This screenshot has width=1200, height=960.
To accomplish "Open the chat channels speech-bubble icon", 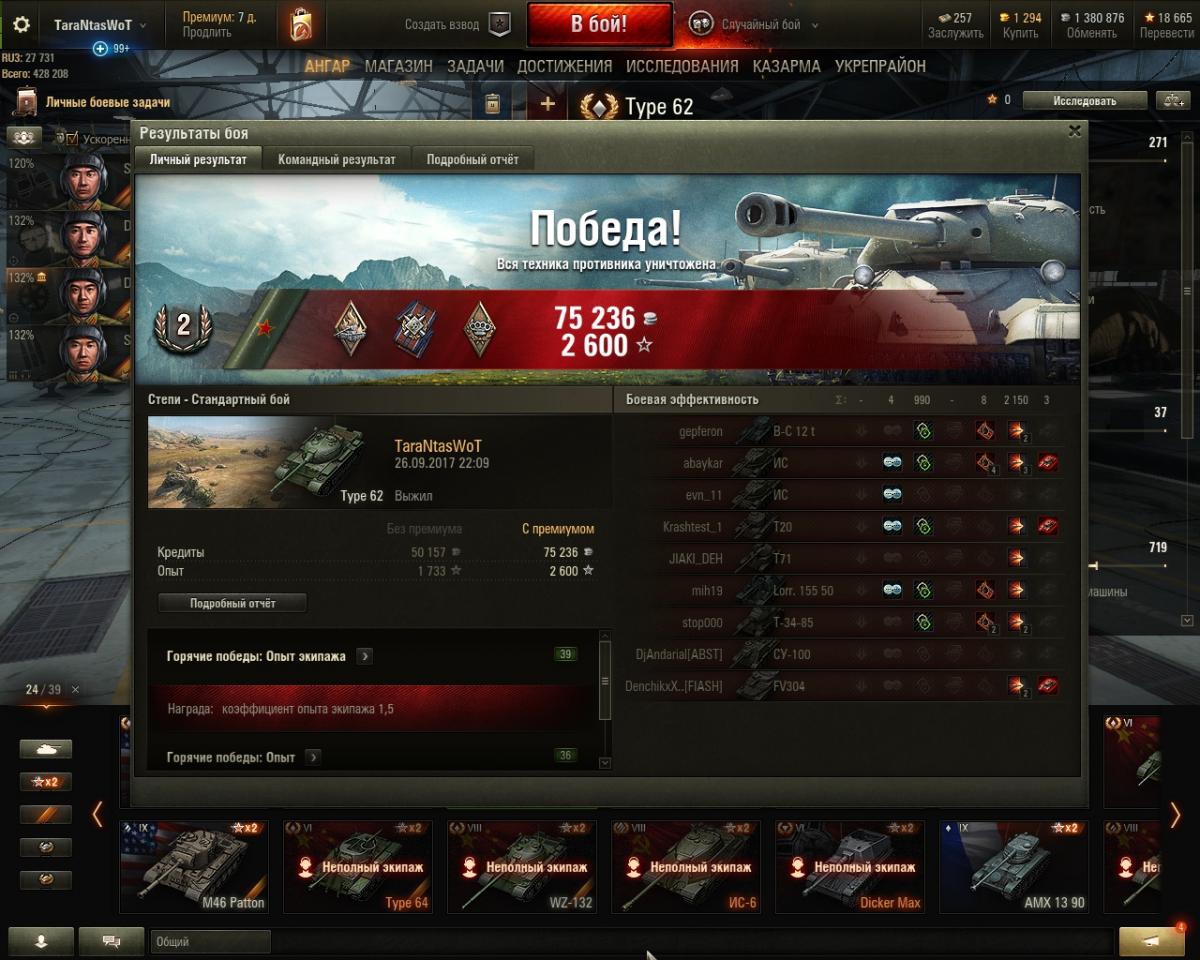I will pyautogui.click(x=111, y=941).
